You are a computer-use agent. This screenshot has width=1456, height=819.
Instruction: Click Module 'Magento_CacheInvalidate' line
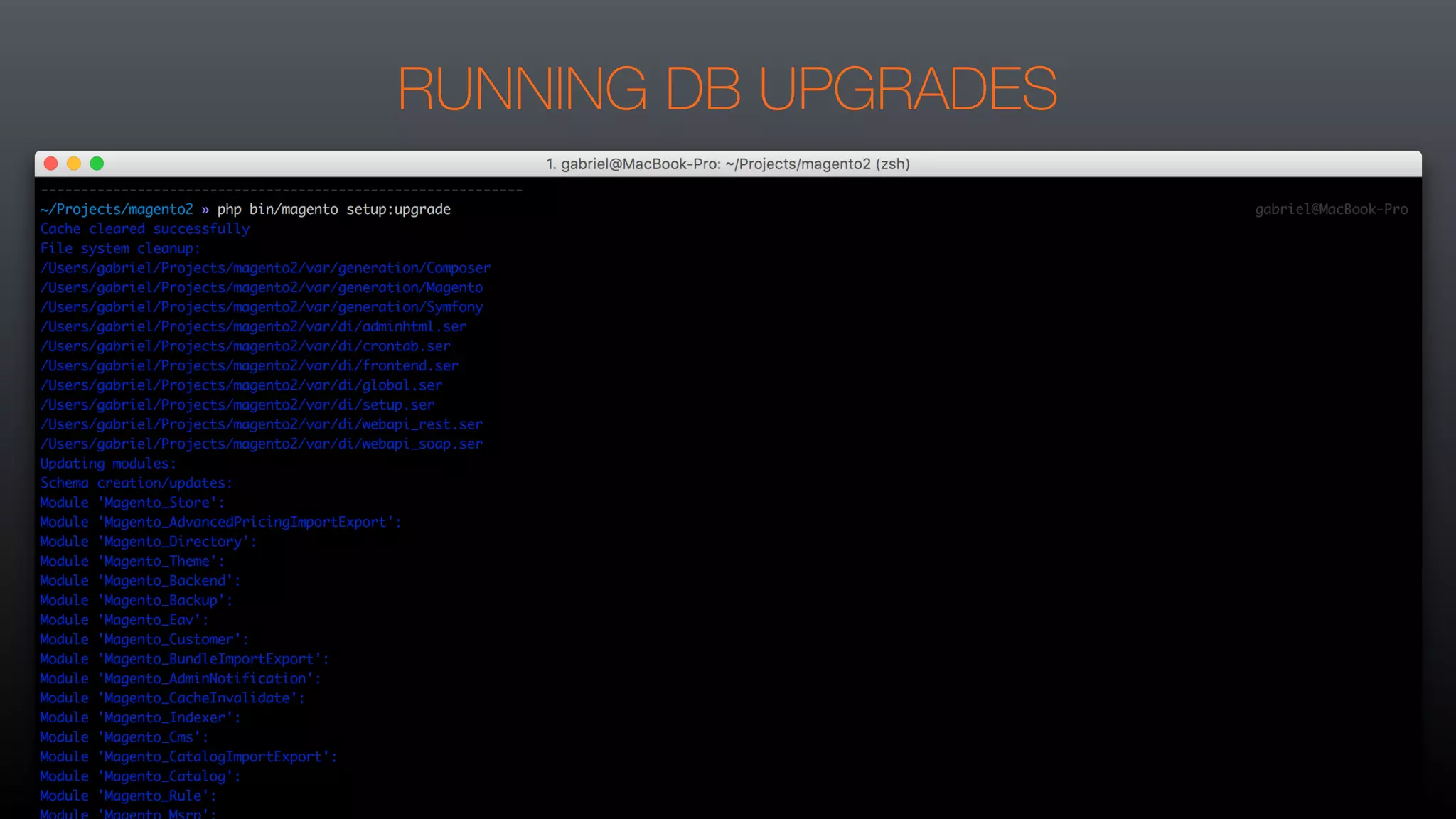click(x=173, y=698)
